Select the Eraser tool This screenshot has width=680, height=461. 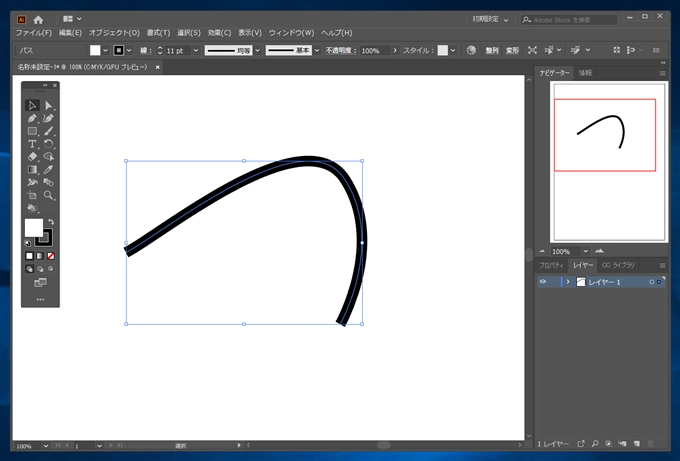[32, 157]
